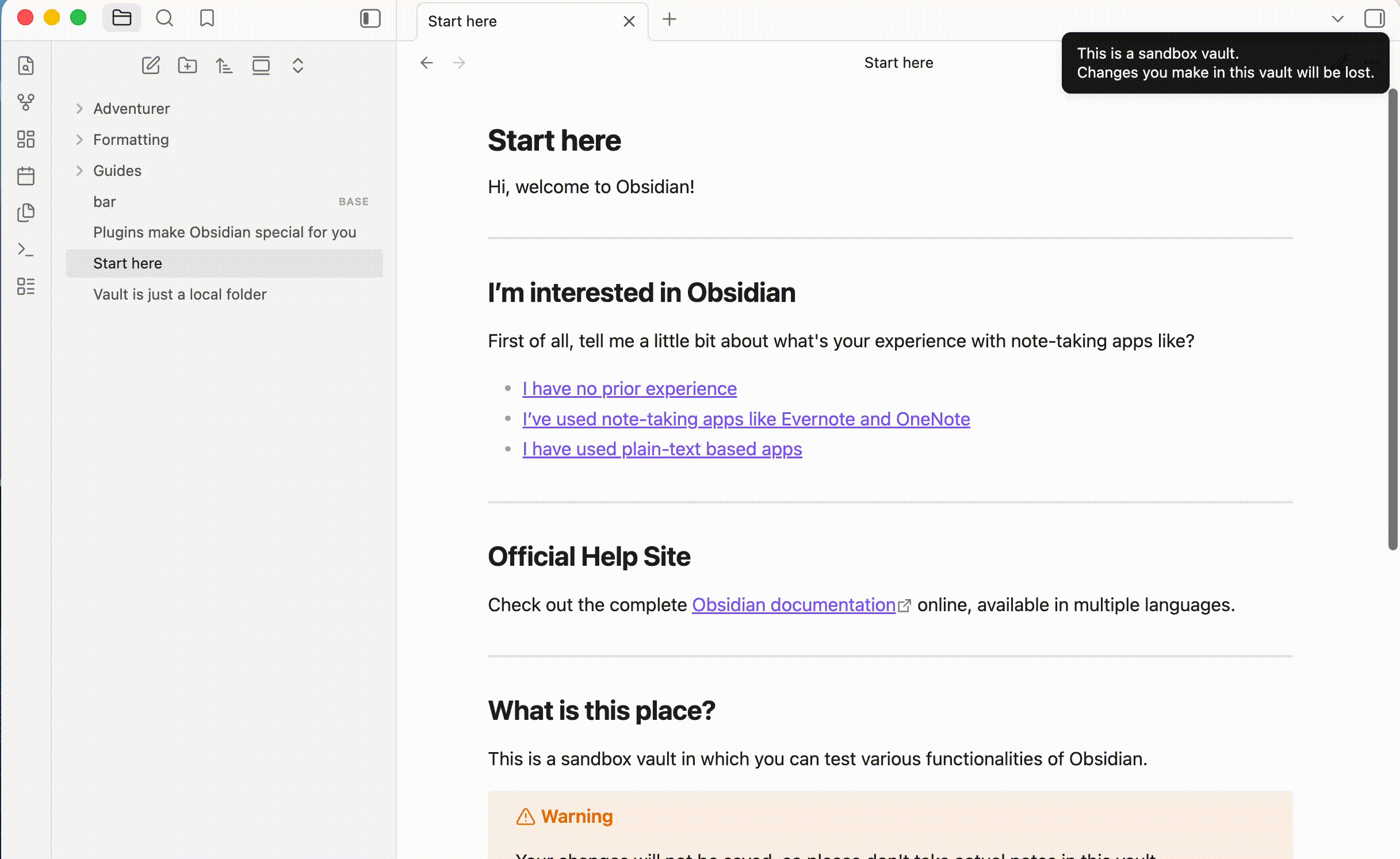
Task: Select 'Start here' in the file list
Action: 224,263
